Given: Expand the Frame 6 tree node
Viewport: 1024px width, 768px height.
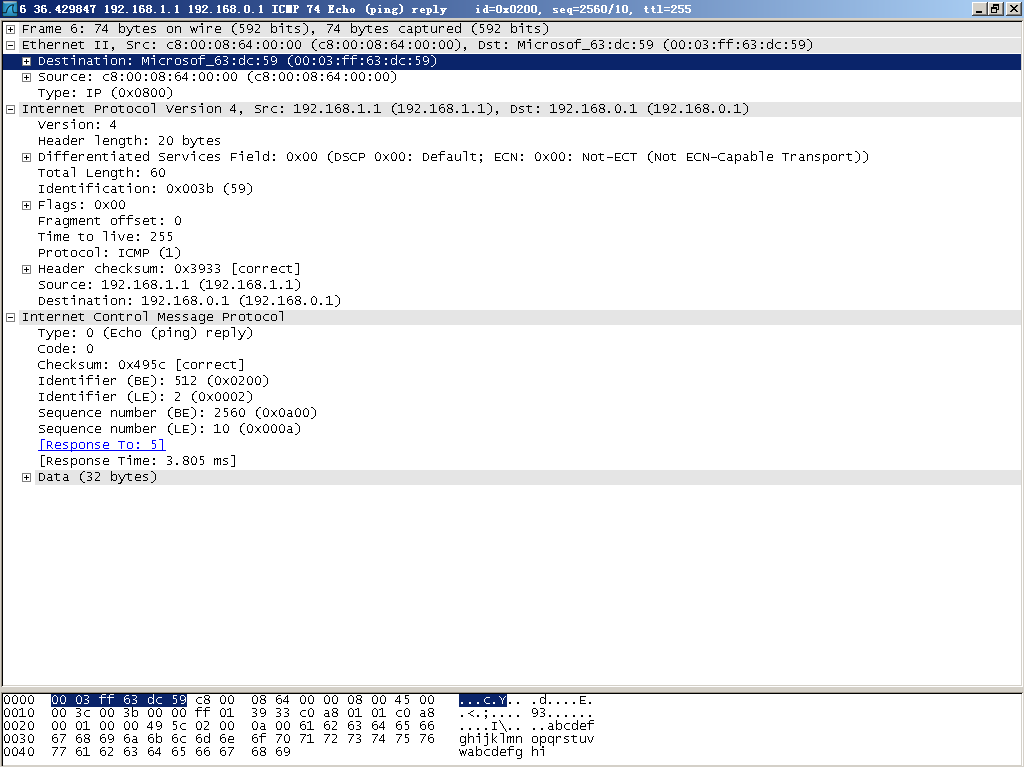Looking at the screenshot, I should click(10, 29).
